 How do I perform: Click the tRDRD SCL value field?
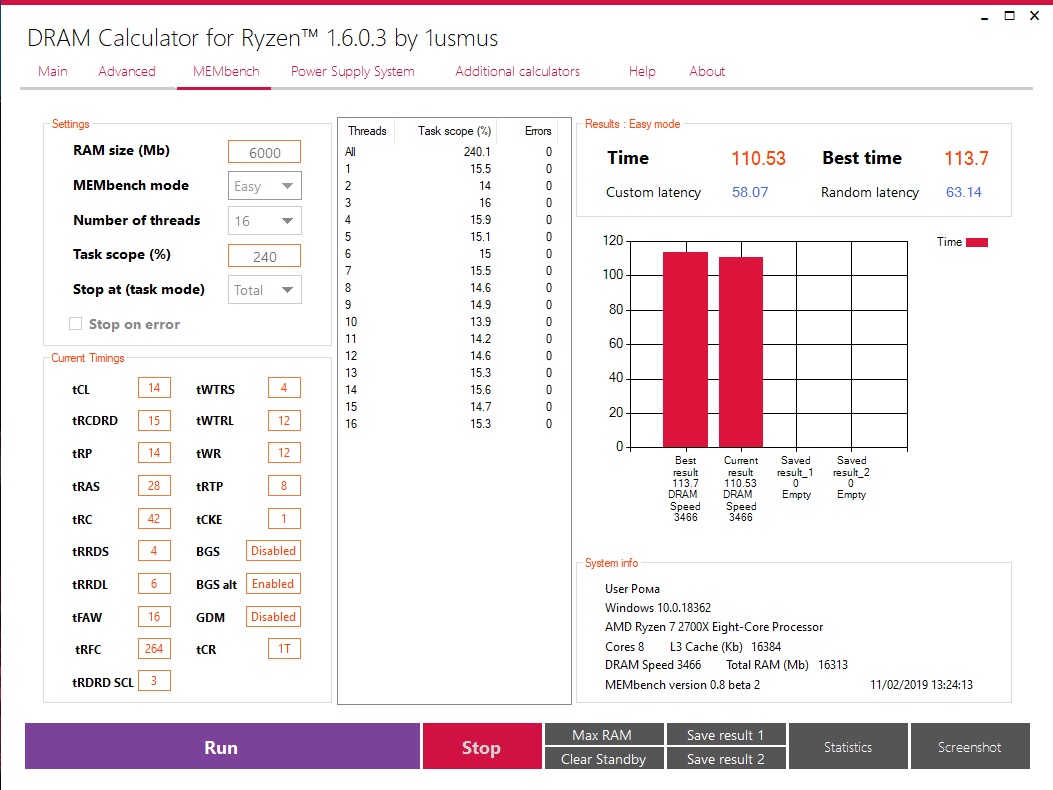[154, 681]
